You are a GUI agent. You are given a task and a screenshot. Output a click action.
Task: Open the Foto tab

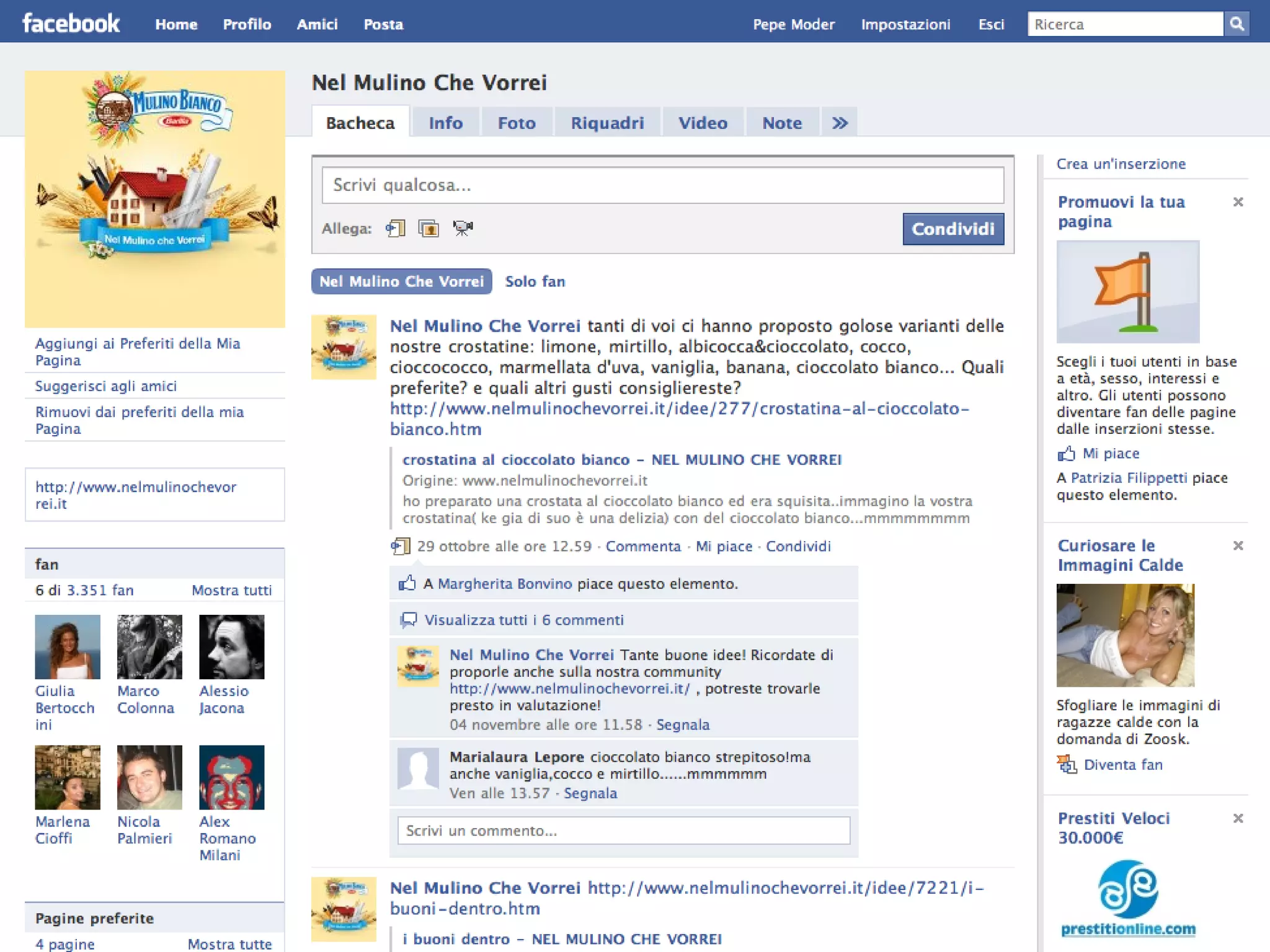(x=517, y=123)
